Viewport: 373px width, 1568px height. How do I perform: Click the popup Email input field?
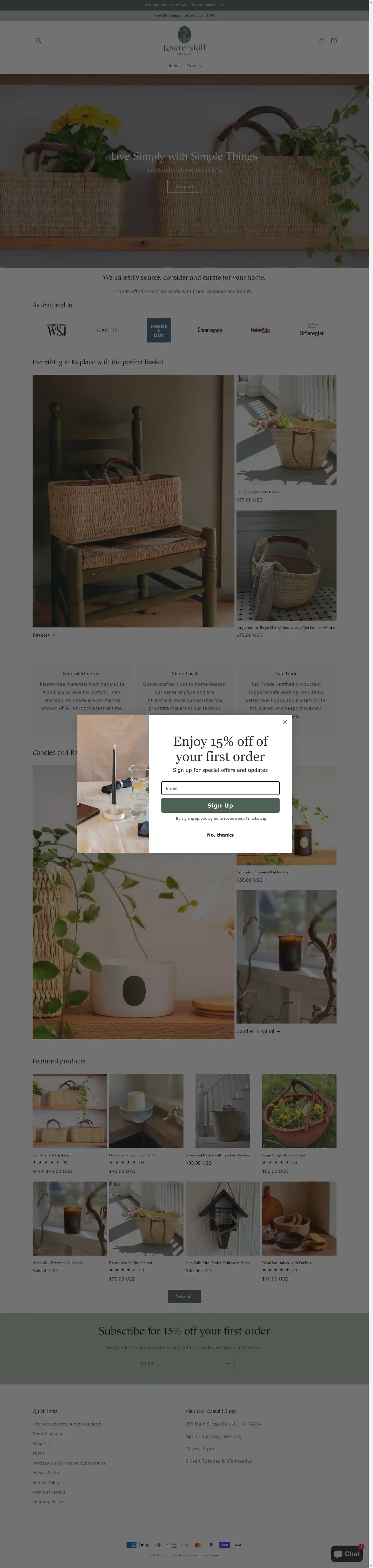[220, 788]
